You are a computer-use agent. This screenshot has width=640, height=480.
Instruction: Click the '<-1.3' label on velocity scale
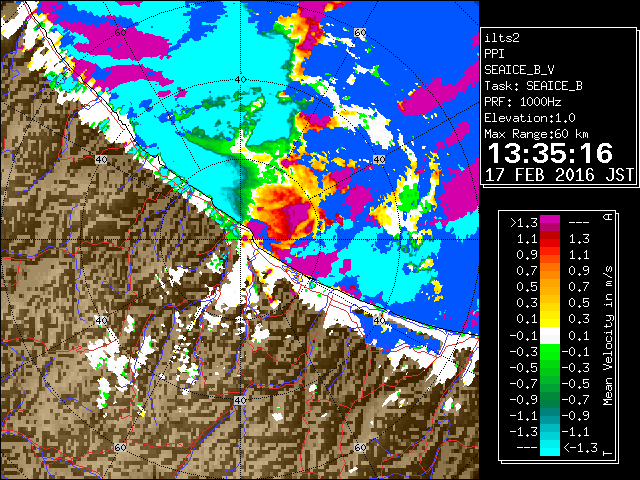click(580, 448)
